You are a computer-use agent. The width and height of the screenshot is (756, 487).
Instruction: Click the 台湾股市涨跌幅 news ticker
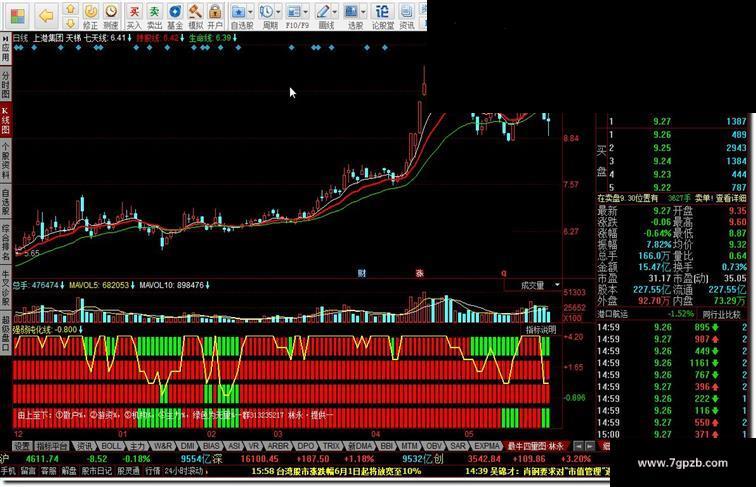point(336,471)
